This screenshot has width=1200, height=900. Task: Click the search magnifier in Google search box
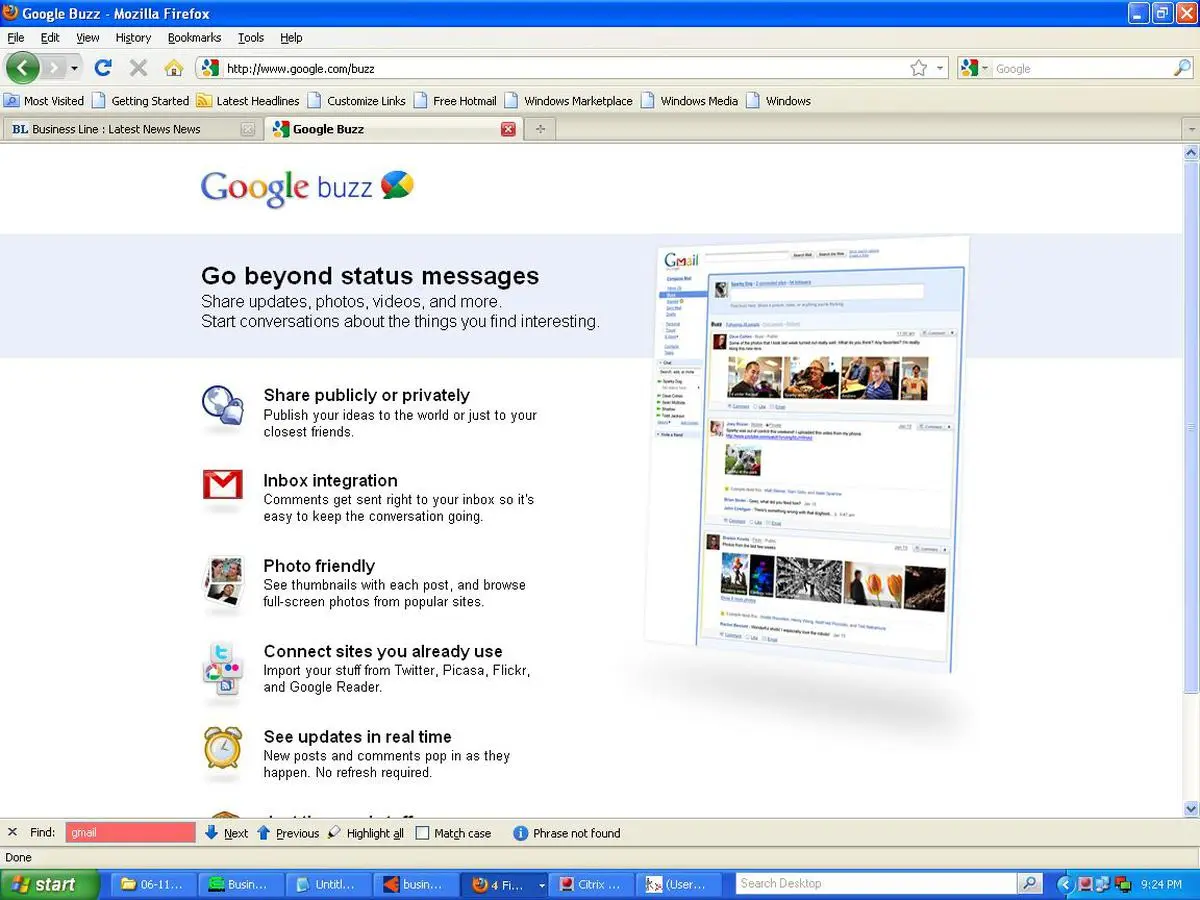click(1182, 68)
